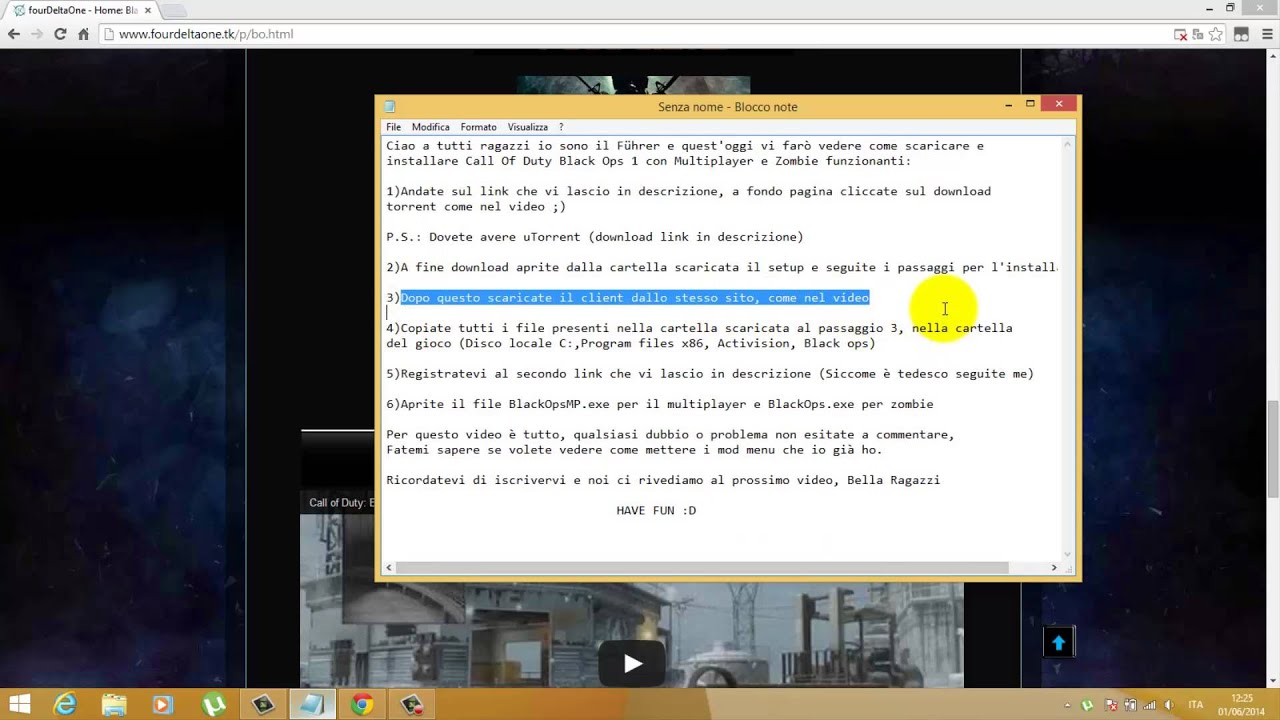
Task: Reload the fourDeltaOne page
Action: click(x=60, y=34)
